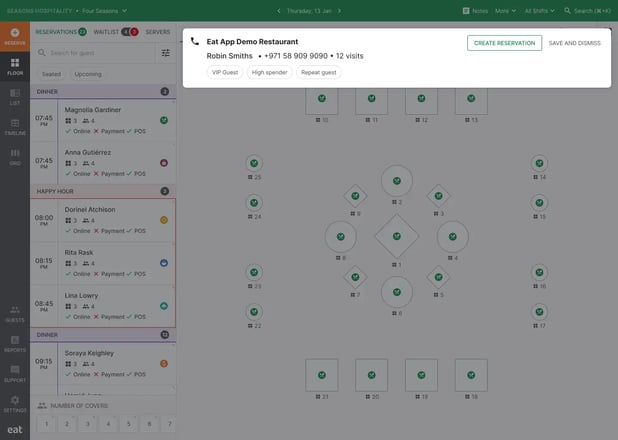Image resolution: width=618 pixels, height=440 pixels.
Task: Open the Settings gear in sidebar
Action: click(15, 400)
